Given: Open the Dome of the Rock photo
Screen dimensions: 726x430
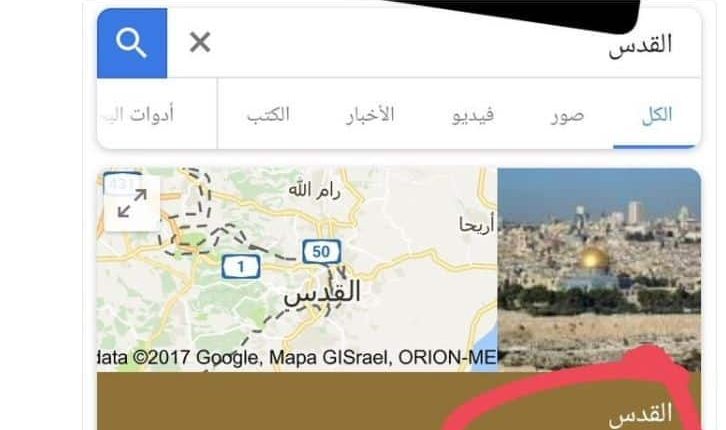Looking at the screenshot, I should (x=599, y=269).
